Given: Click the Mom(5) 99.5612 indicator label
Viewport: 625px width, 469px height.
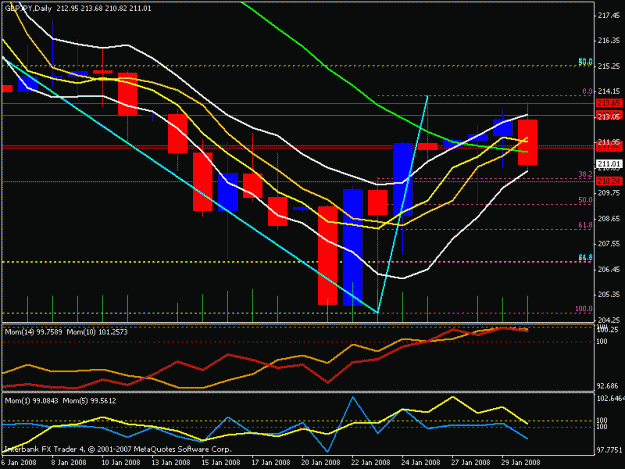Looking at the screenshot, I should click(89, 401).
